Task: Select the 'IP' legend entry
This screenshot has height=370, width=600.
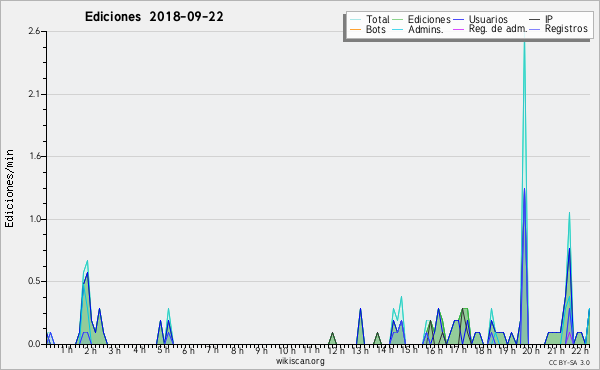Action: coord(541,19)
